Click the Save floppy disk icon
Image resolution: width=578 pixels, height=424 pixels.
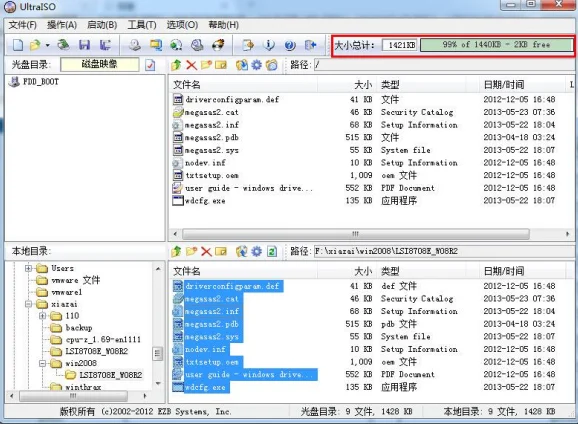pyautogui.click(x=84, y=45)
